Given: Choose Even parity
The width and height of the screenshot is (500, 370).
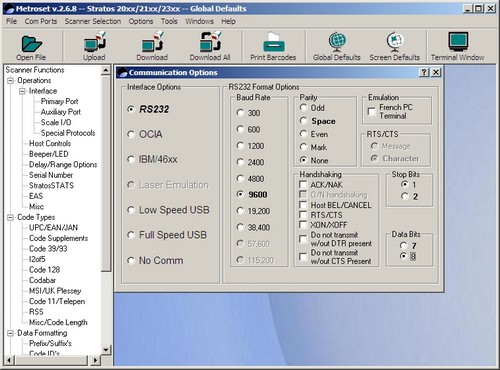Looking at the screenshot, I should pos(303,134).
